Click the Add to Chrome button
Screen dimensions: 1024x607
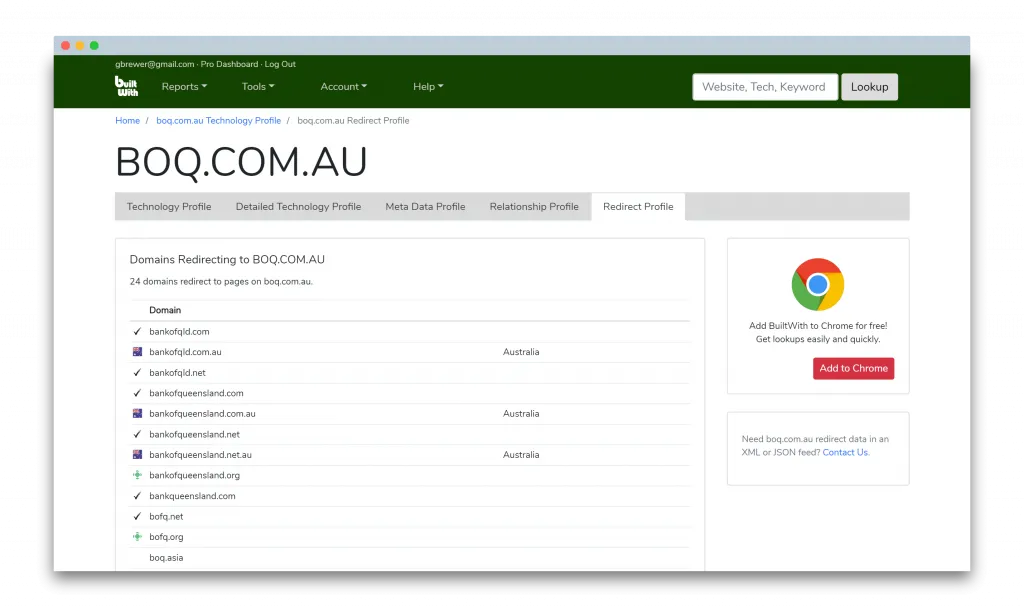point(853,368)
